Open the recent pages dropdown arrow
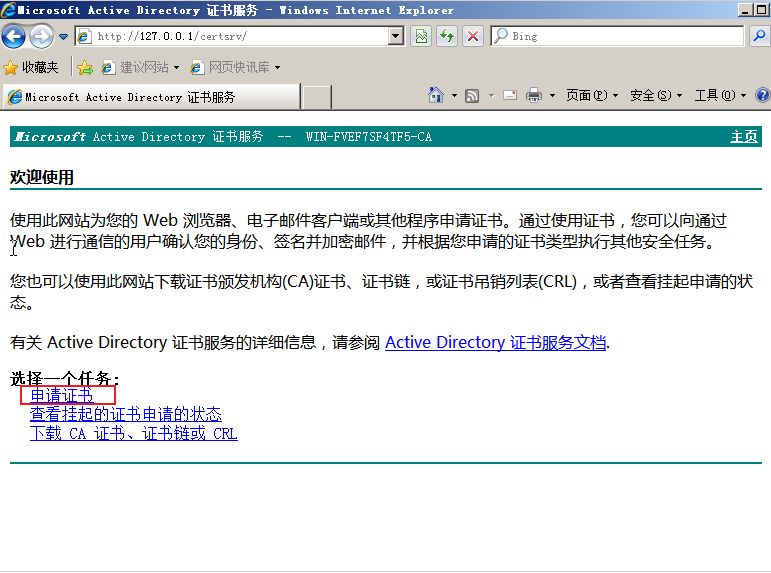The image size is (771, 573). 63,36
